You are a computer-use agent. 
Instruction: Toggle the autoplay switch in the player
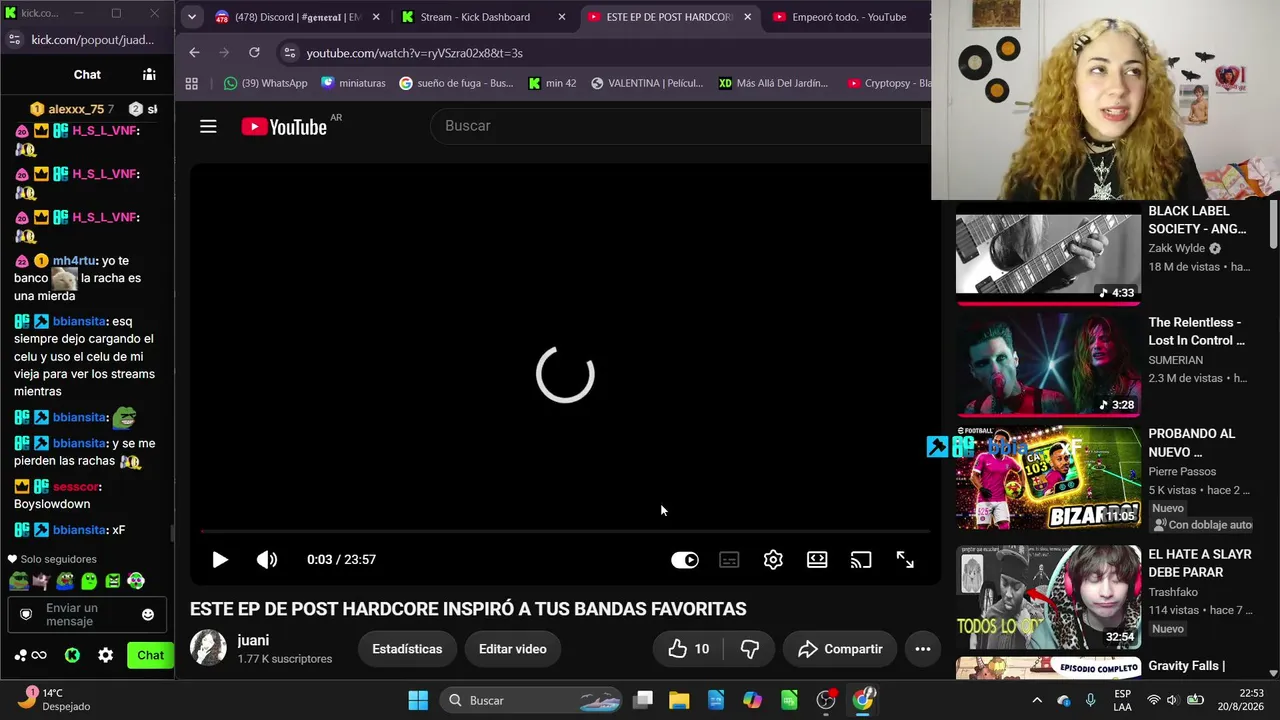[685, 560]
